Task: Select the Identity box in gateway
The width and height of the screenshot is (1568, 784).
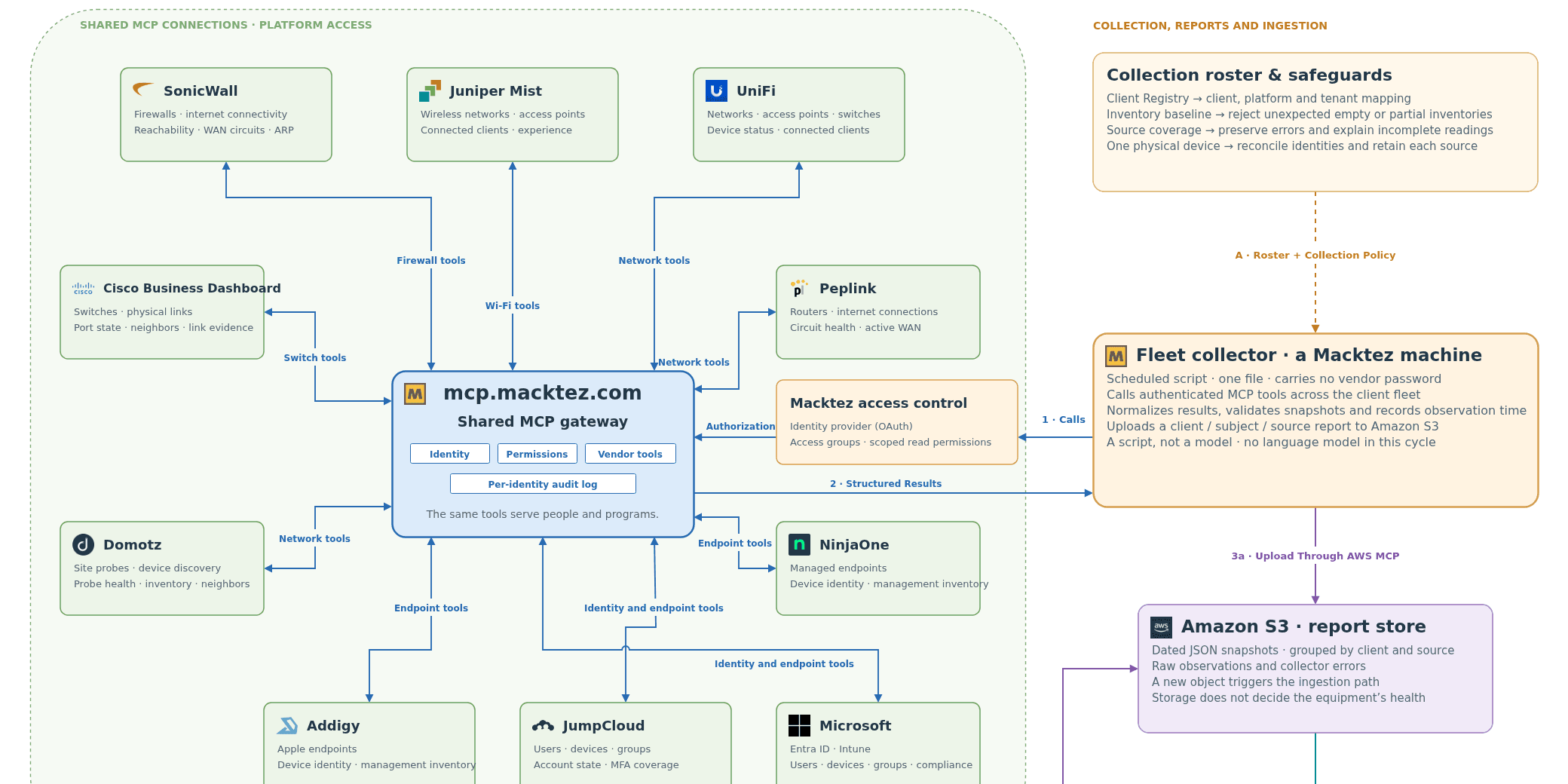Action: pyautogui.click(x=450, y=454)
